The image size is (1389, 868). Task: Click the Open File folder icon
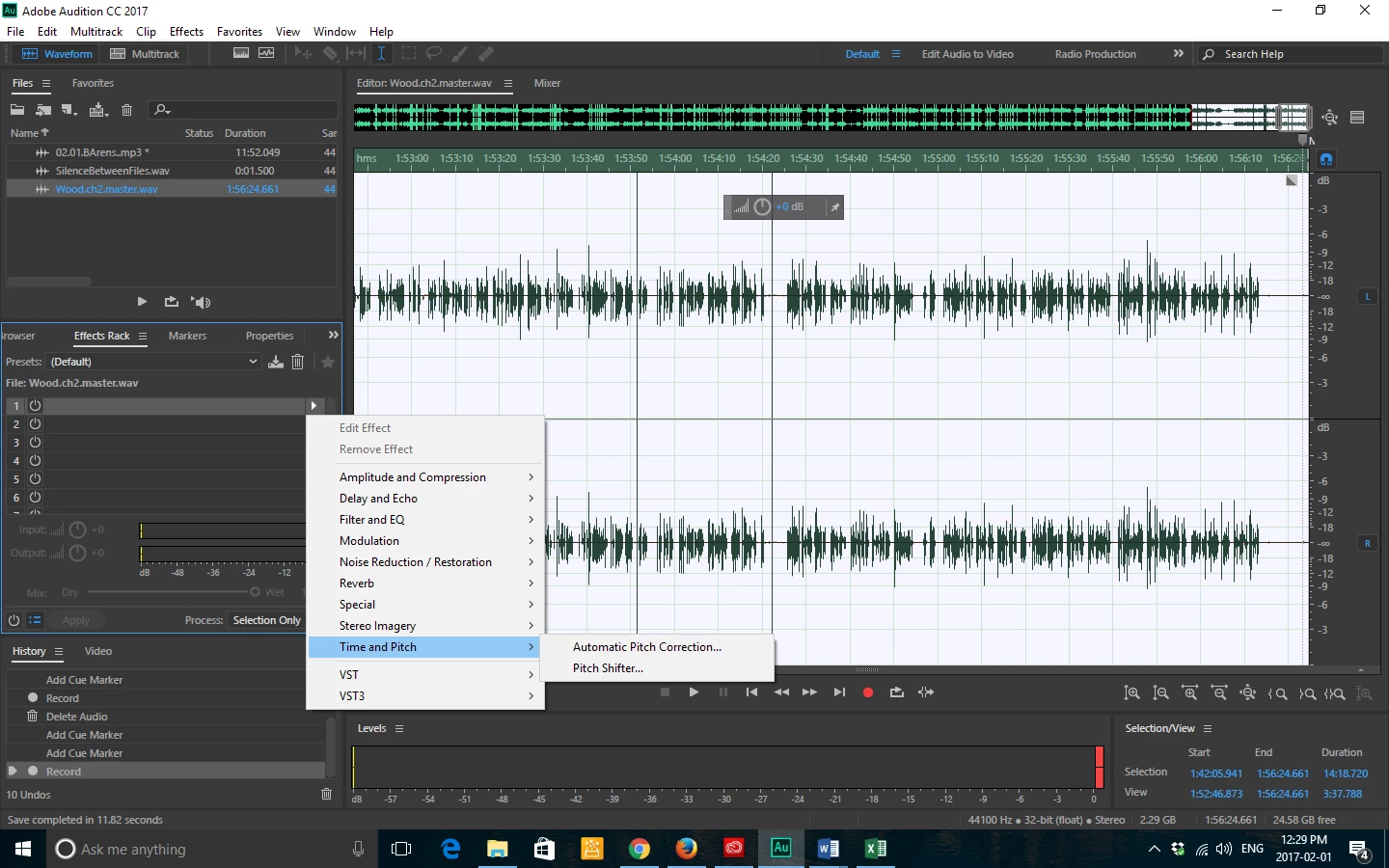tap(17, 110)
